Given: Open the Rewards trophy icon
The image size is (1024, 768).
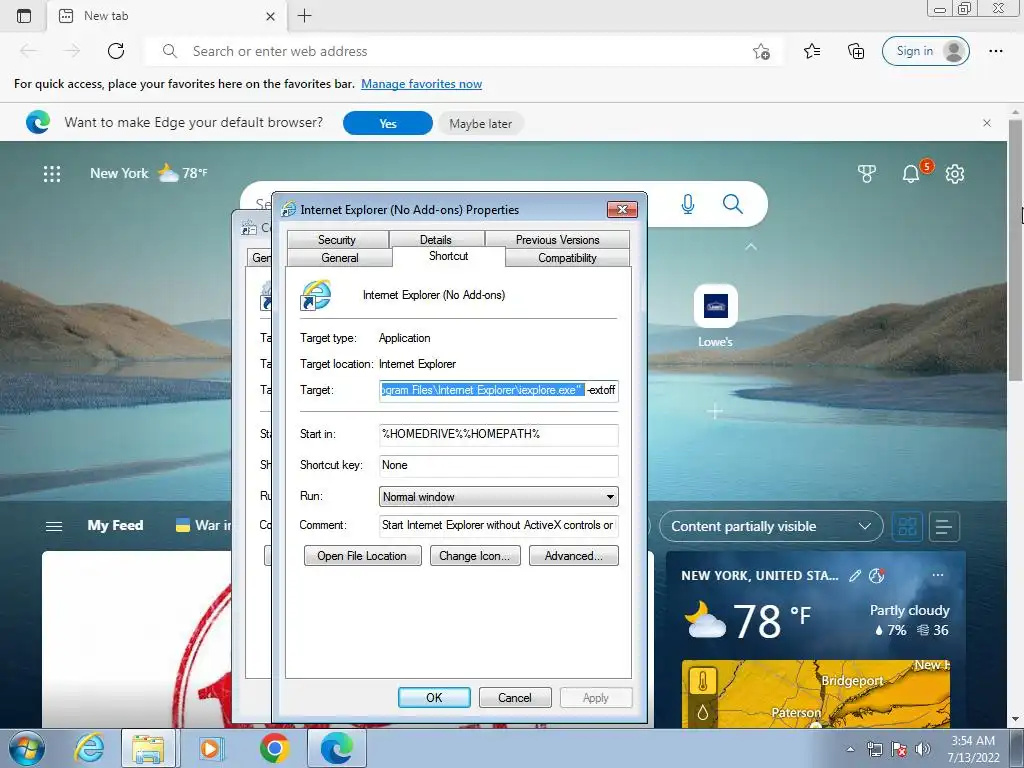Looking at the screenshot, I should pyautogui.click(x=867, y=174).
